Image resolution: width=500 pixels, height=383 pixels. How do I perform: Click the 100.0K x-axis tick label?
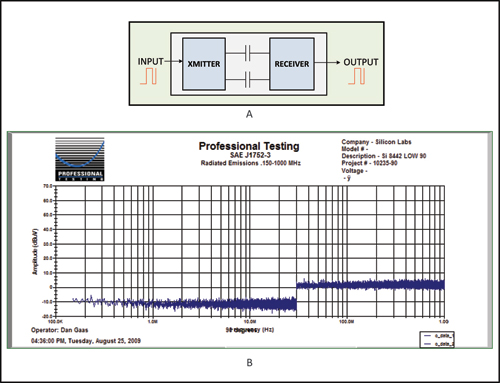pos(55,322)
